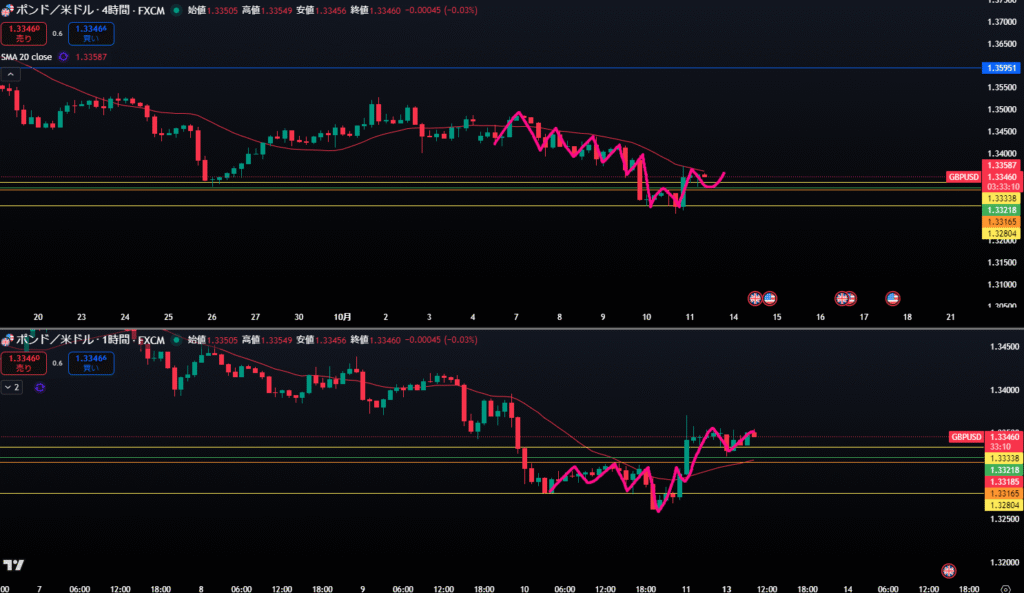The image size is (1024, 593).
Task: Open the US economic event flag near date 15
Action: [x=770, y=298]
